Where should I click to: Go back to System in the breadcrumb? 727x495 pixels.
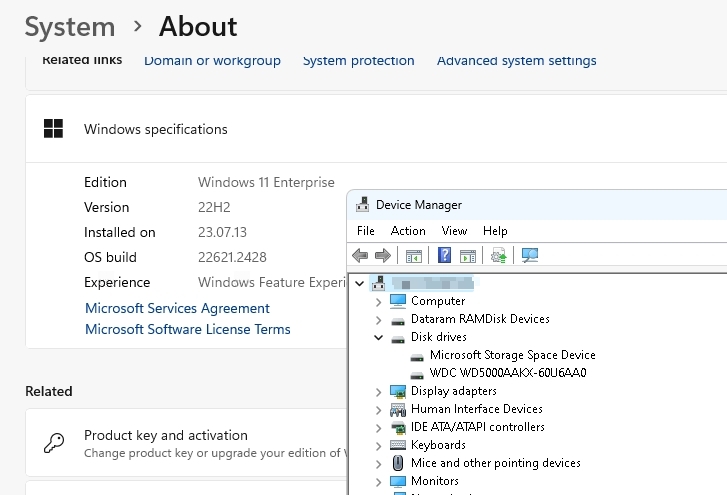(70, 26)
